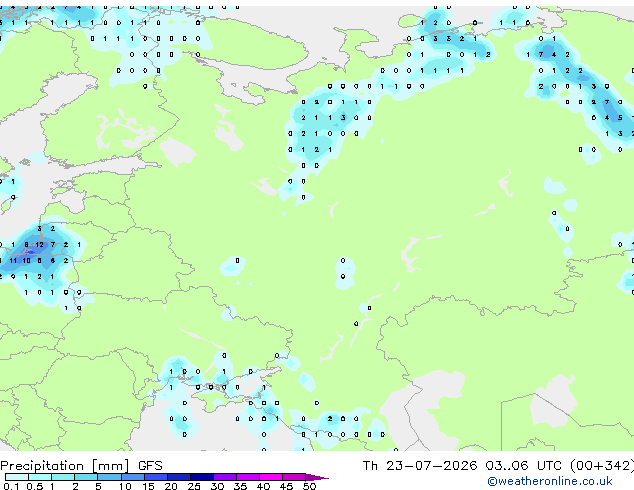Pick the 0.5–1 mm legend swatch
The width and height of the screenshot is (634, 490).
[40, 477]
